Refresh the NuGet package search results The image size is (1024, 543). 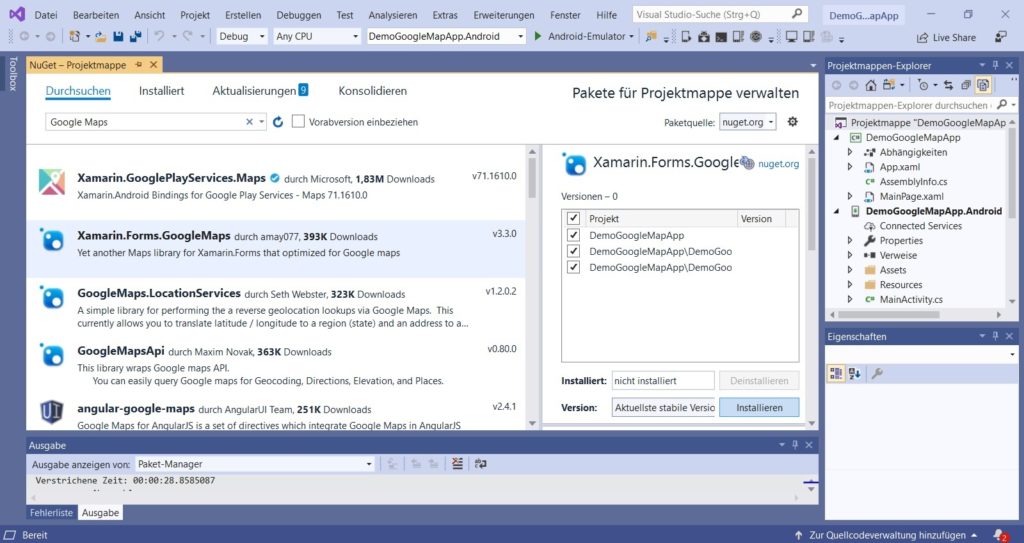pyautogui.click(x=278, y=122)
